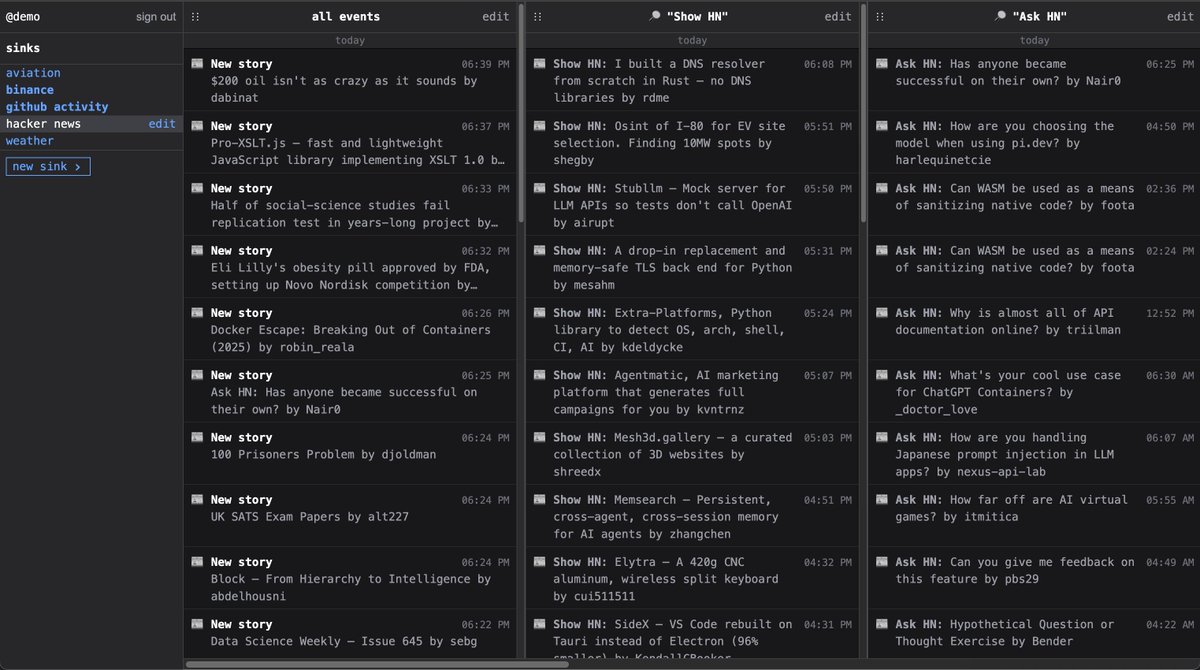Open WASM sanitizing question posted 02:36 PM

pyautogui.click(x=1015, y=197)
